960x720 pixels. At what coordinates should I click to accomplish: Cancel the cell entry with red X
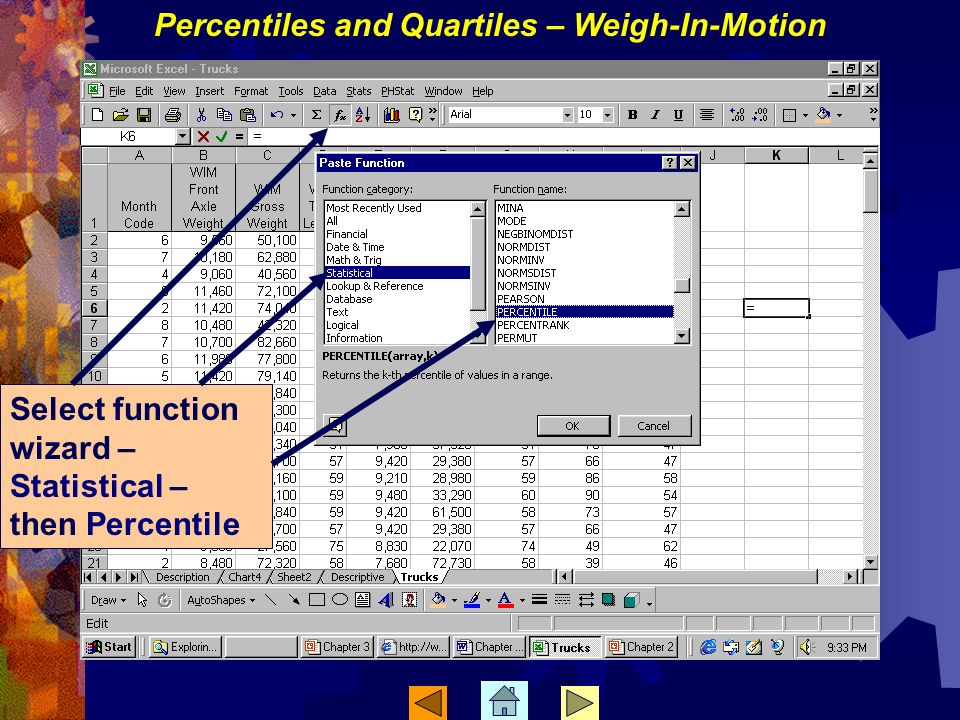click(x=203, y=137)
